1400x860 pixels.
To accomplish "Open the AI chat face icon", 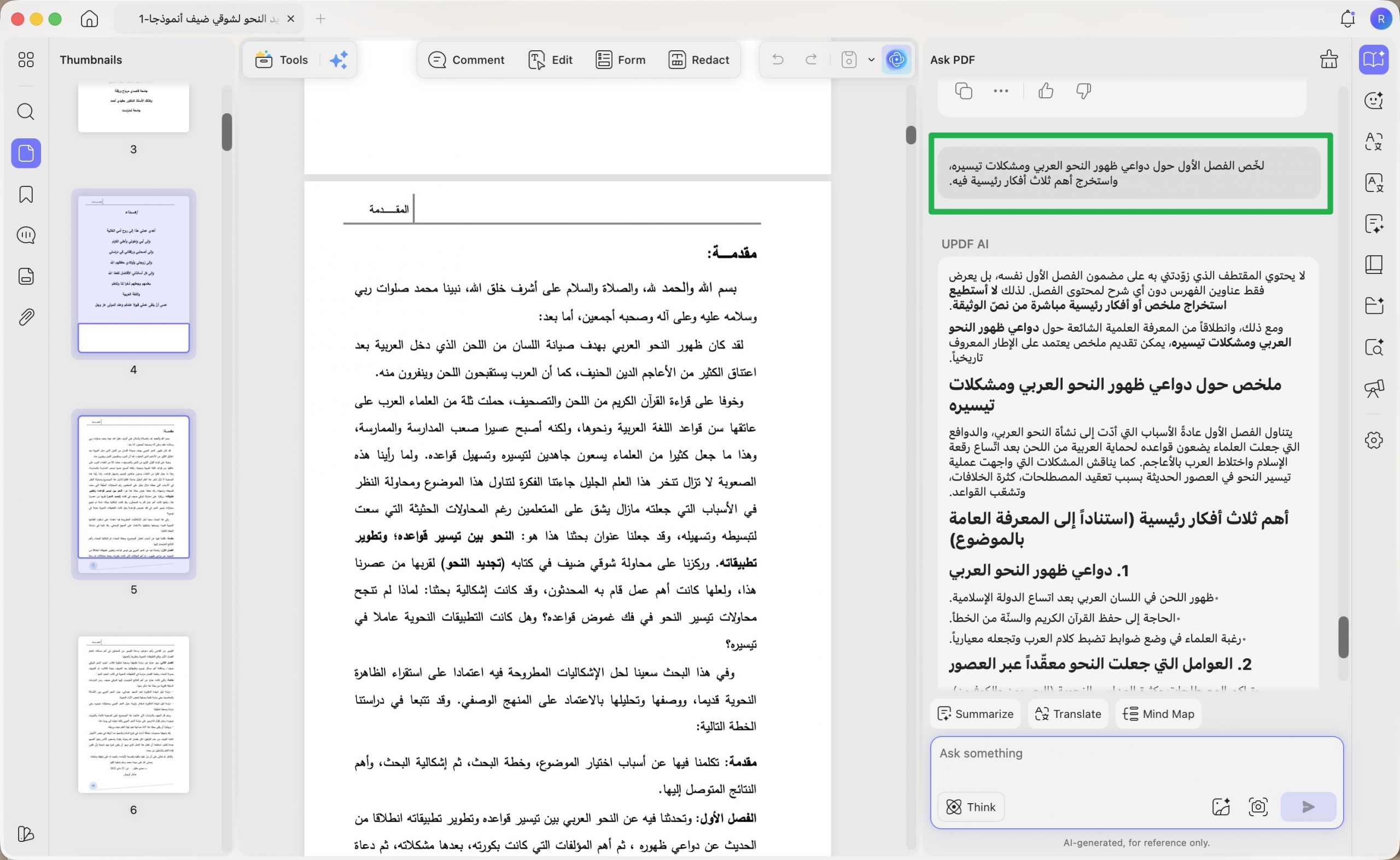I will pyautogui.click(x=1374, y=101).
